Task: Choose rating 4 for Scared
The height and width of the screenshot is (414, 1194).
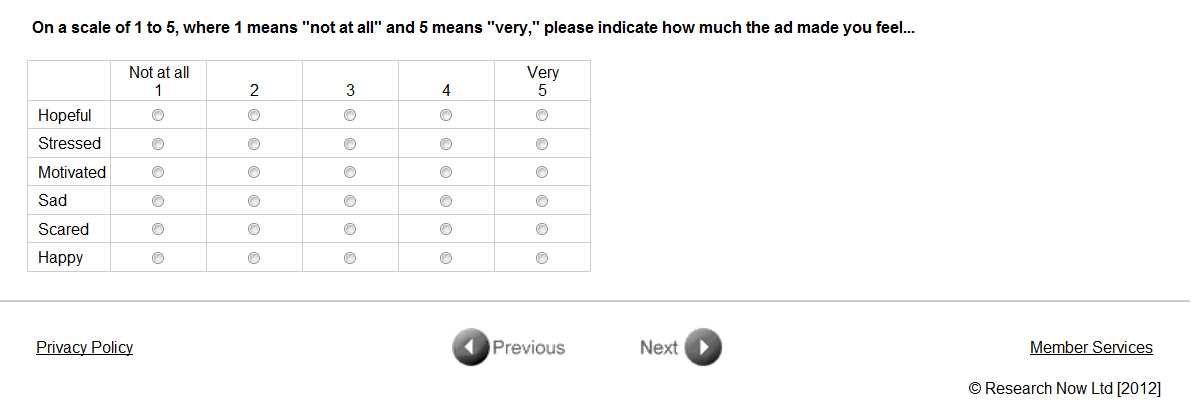Action: [446, 230]
